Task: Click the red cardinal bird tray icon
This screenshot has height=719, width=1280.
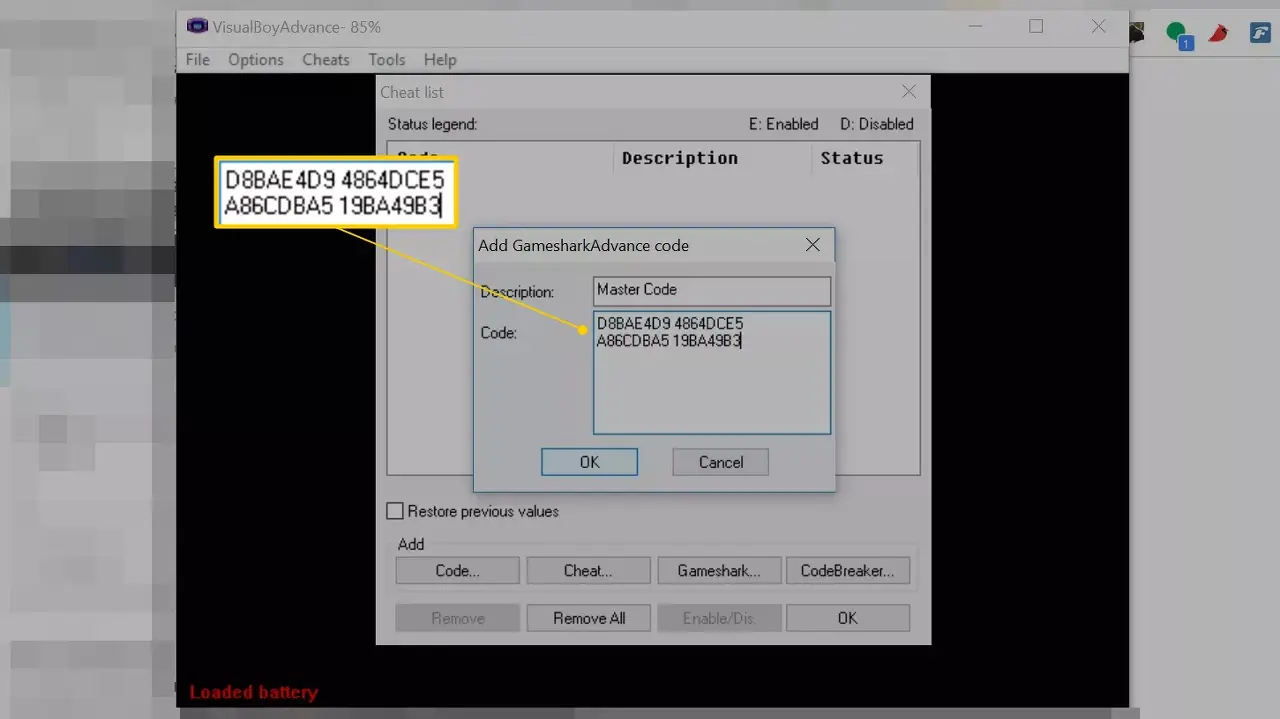Action: tap(1218, 33)
